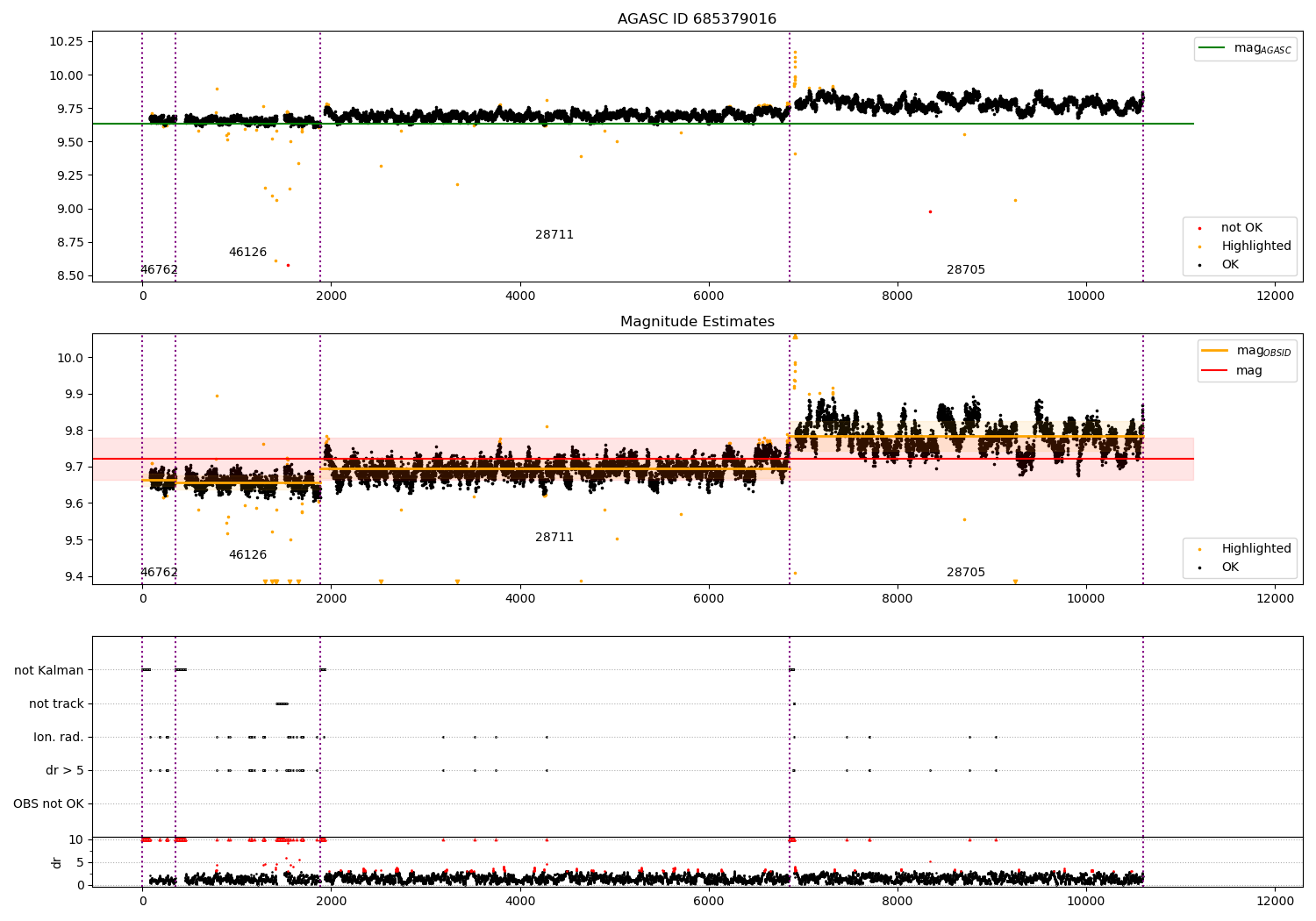Click the green mag AGASC legend line sample
The width and height of the screenshot is (1316, 921).
pos(1212,48)
